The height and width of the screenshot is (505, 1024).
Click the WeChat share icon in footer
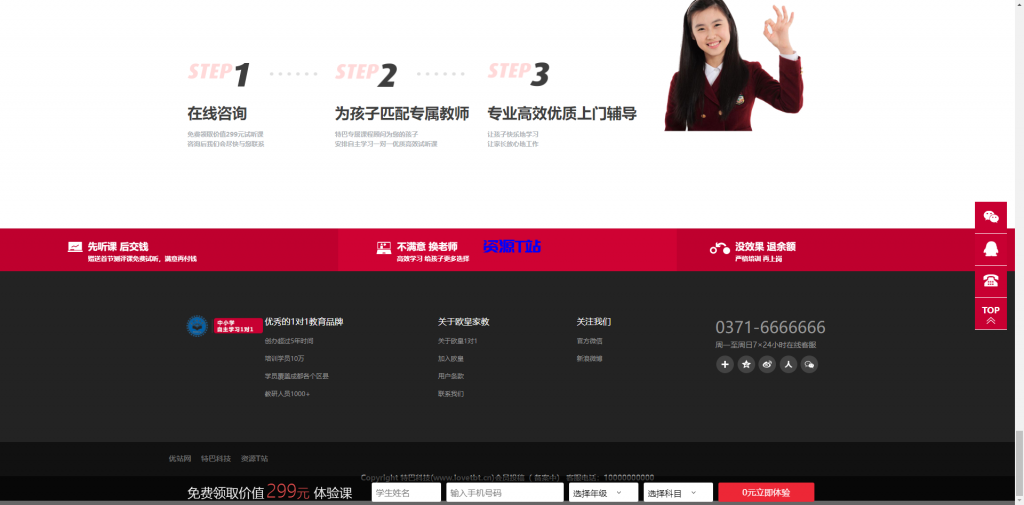809,365
